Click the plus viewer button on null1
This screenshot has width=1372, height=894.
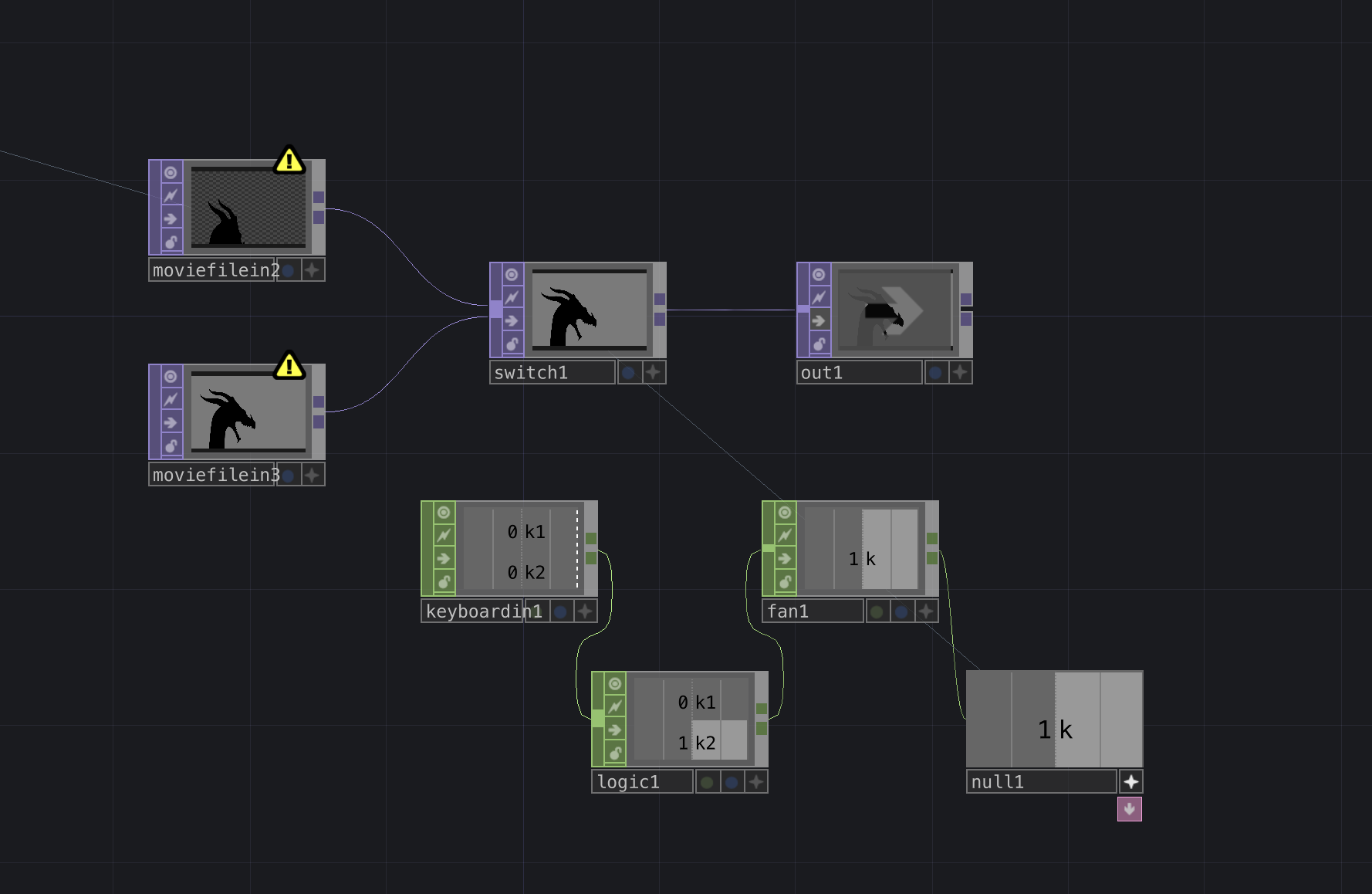(x=1130, y=781)
